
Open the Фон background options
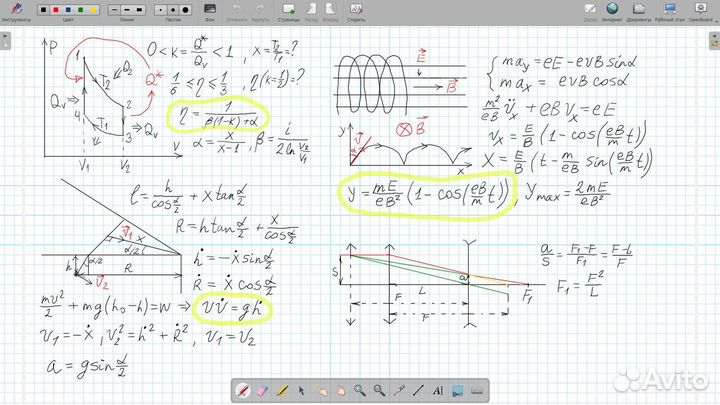pos(210,11)
